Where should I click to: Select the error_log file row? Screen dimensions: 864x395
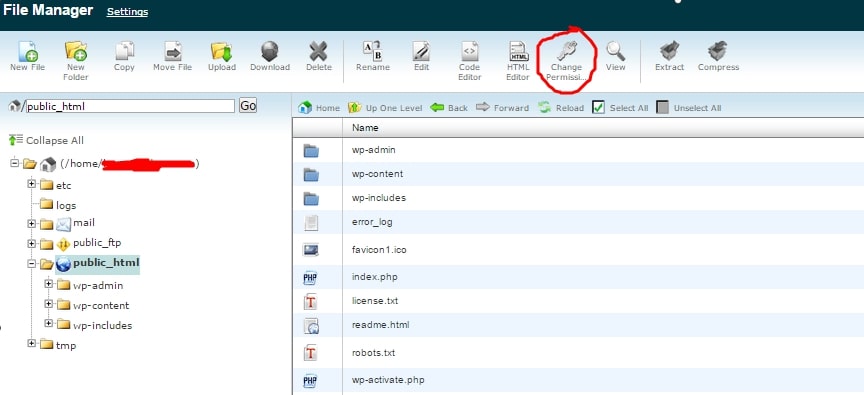578,223
